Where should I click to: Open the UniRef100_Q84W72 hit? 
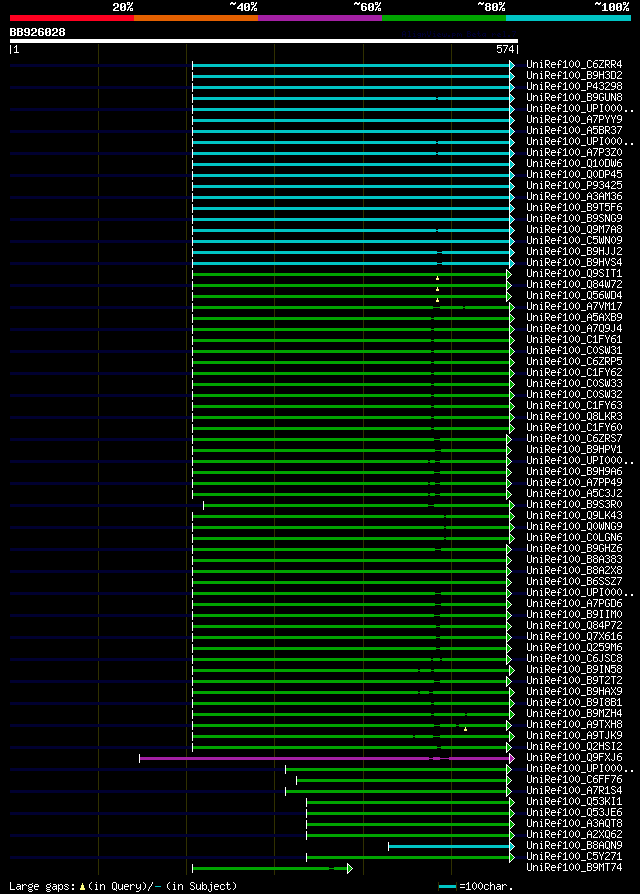click(x=574, y=285)
